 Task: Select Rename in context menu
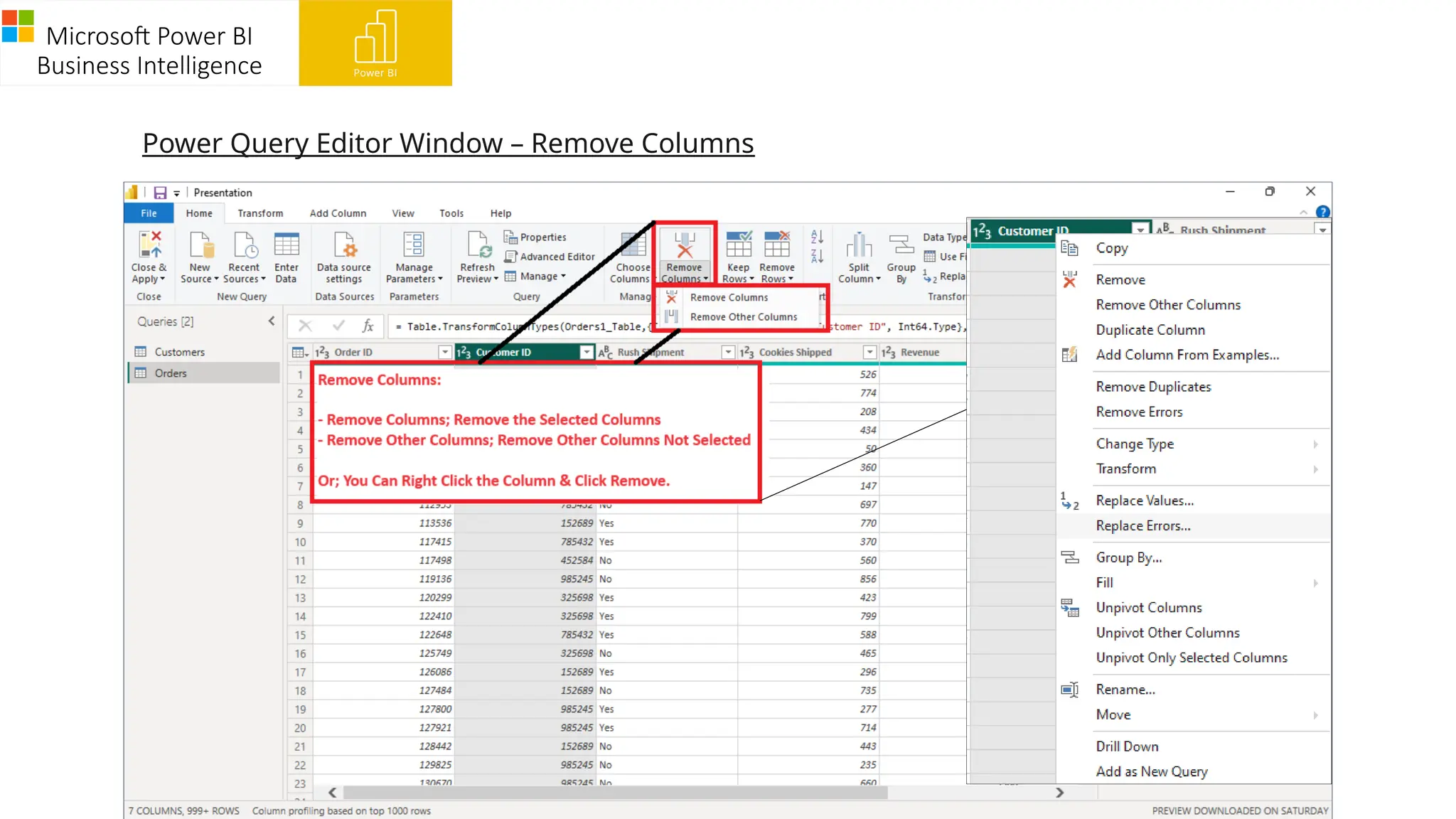point(1125,690)
